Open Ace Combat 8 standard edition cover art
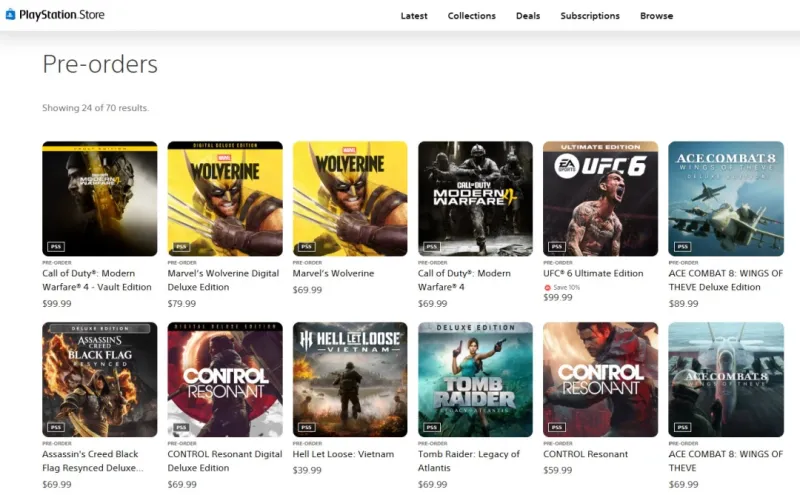The height and width of the screenshot is (495, 800). pos(726,379)
